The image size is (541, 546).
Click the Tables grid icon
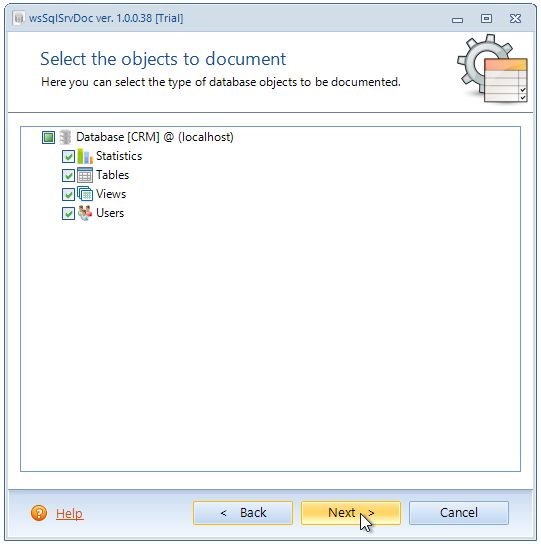click(x=85, y=175)
